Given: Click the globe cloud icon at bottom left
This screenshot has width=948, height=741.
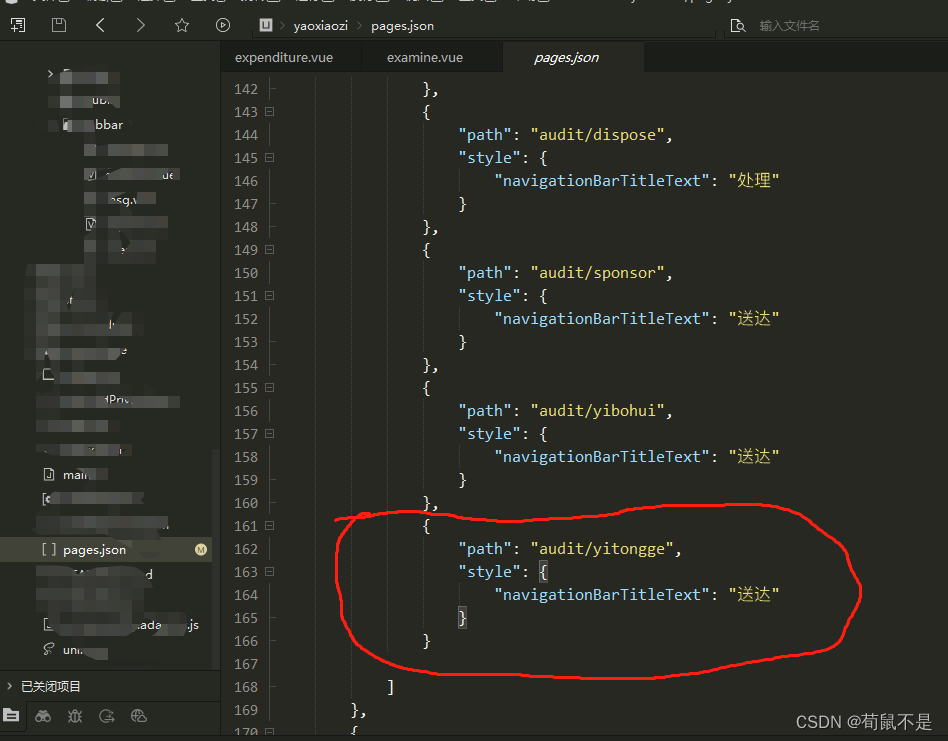Looking at the screenshot, I should 139,716.
